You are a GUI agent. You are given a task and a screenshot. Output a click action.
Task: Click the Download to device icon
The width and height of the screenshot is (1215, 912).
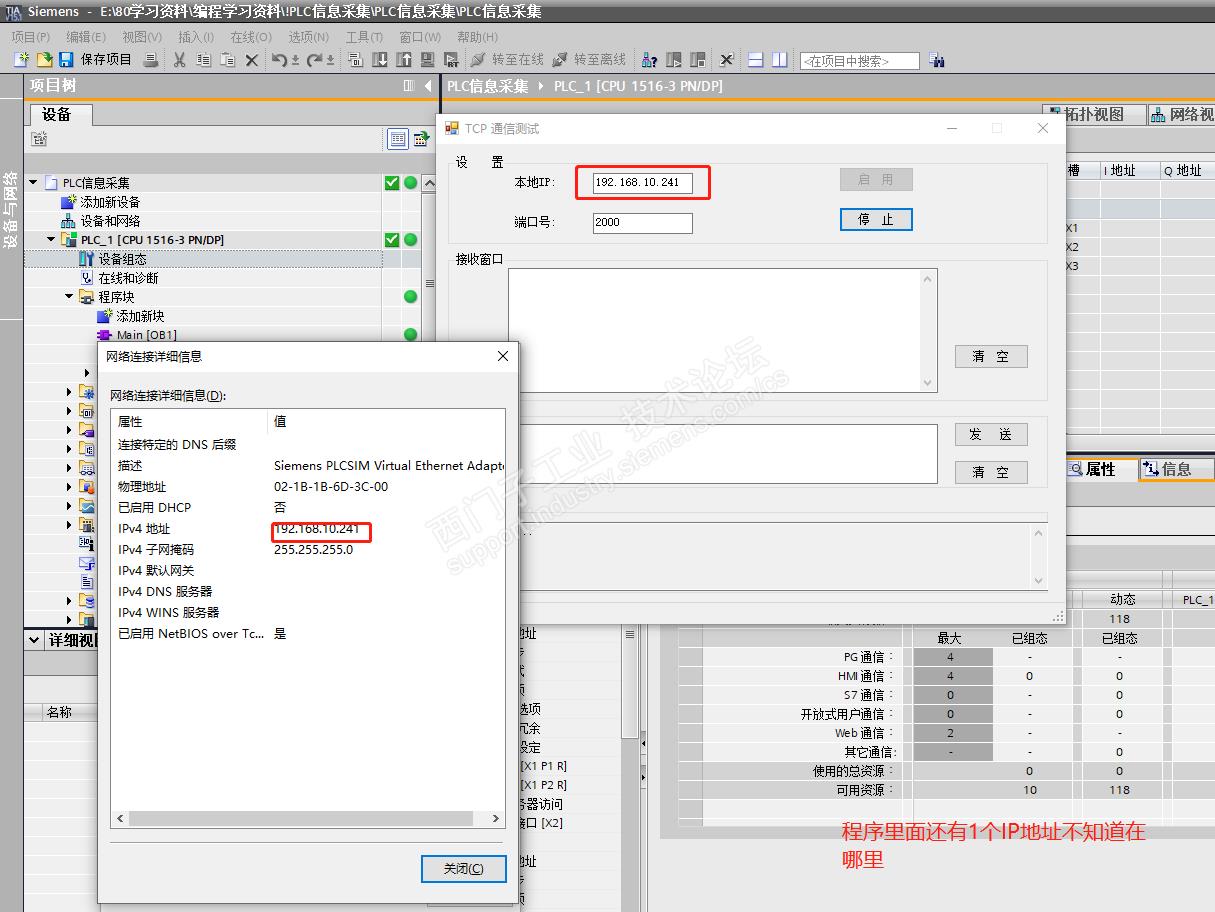coord(380,60)
